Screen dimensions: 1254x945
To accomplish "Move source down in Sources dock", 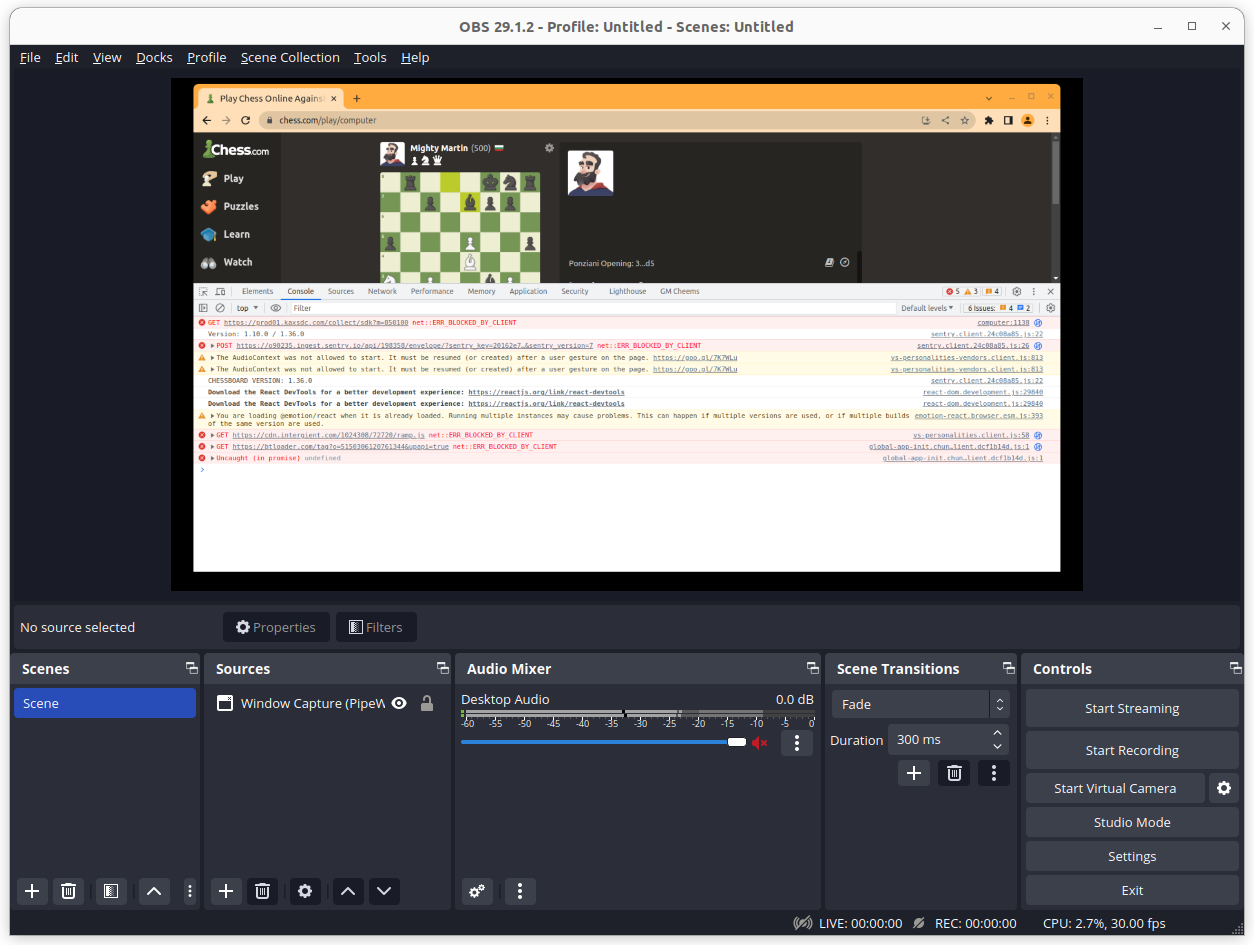I will pos(384,891).
